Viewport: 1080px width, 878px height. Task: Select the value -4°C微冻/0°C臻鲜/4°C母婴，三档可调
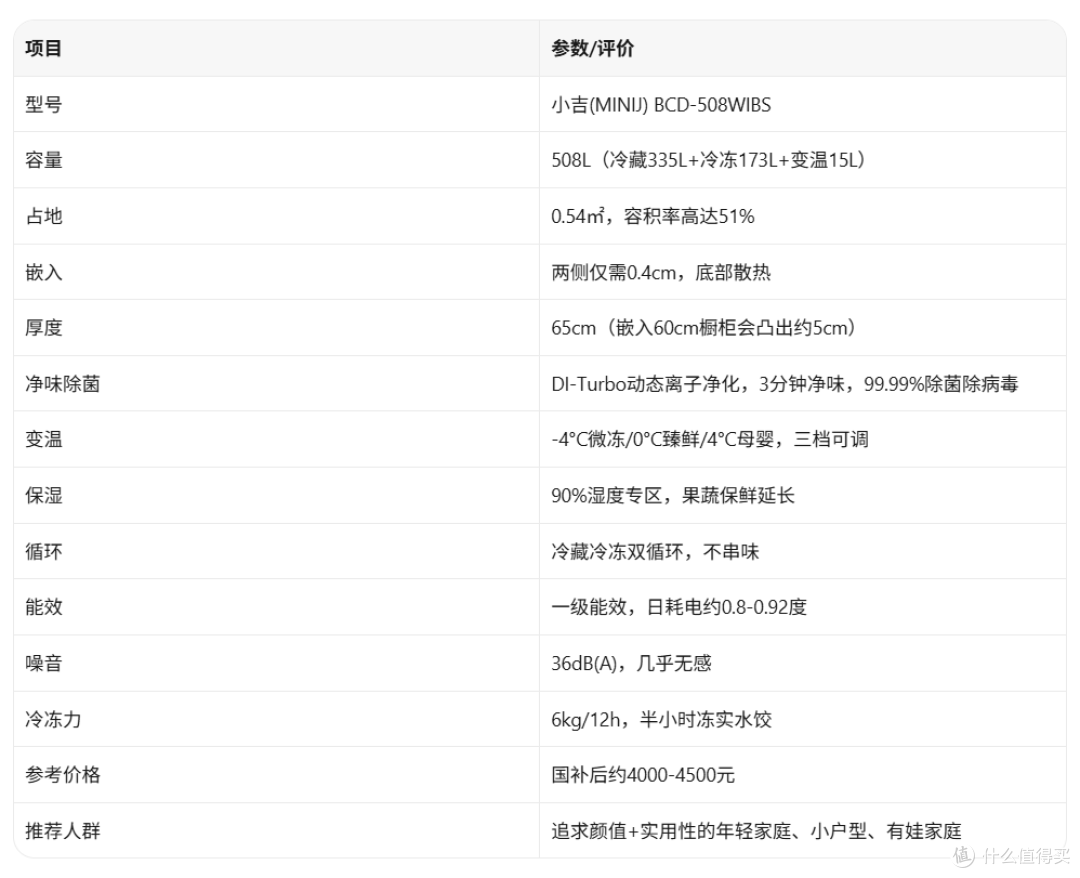pyautogui.click(x=709, y=439)
